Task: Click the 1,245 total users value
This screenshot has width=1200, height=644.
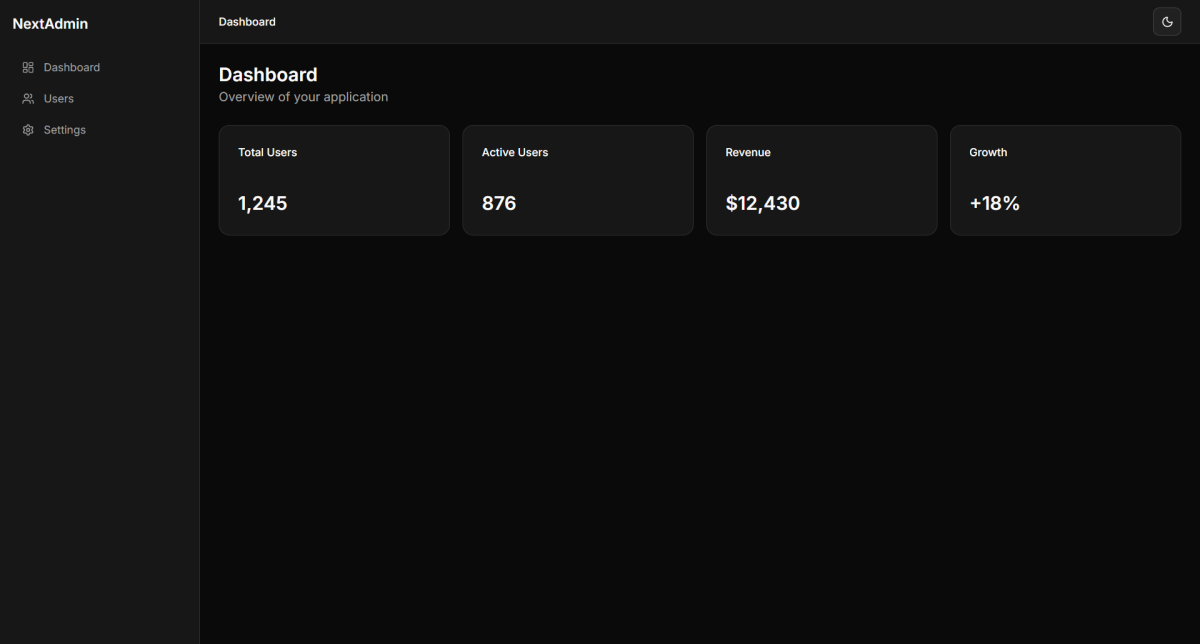Action: [x=262, y=204]
